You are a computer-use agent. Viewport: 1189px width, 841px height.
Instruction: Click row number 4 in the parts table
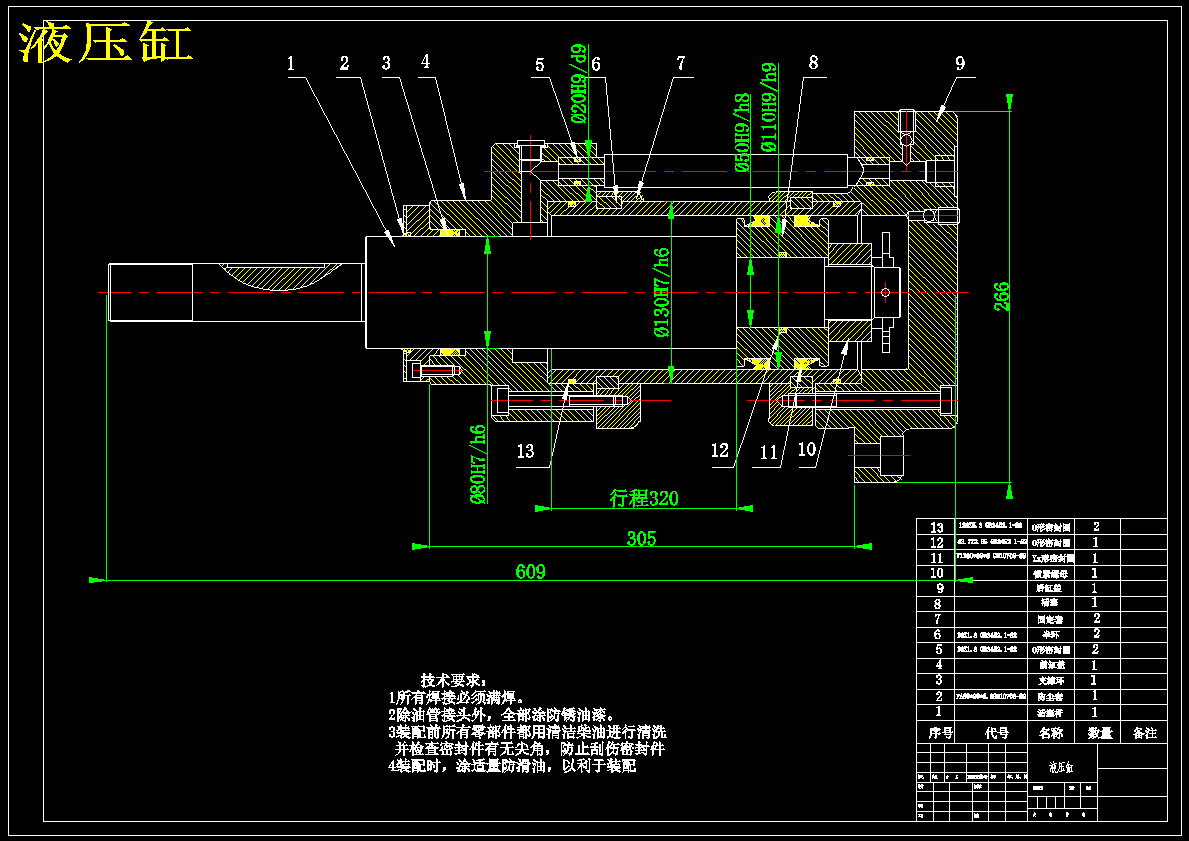coord(938,665)
